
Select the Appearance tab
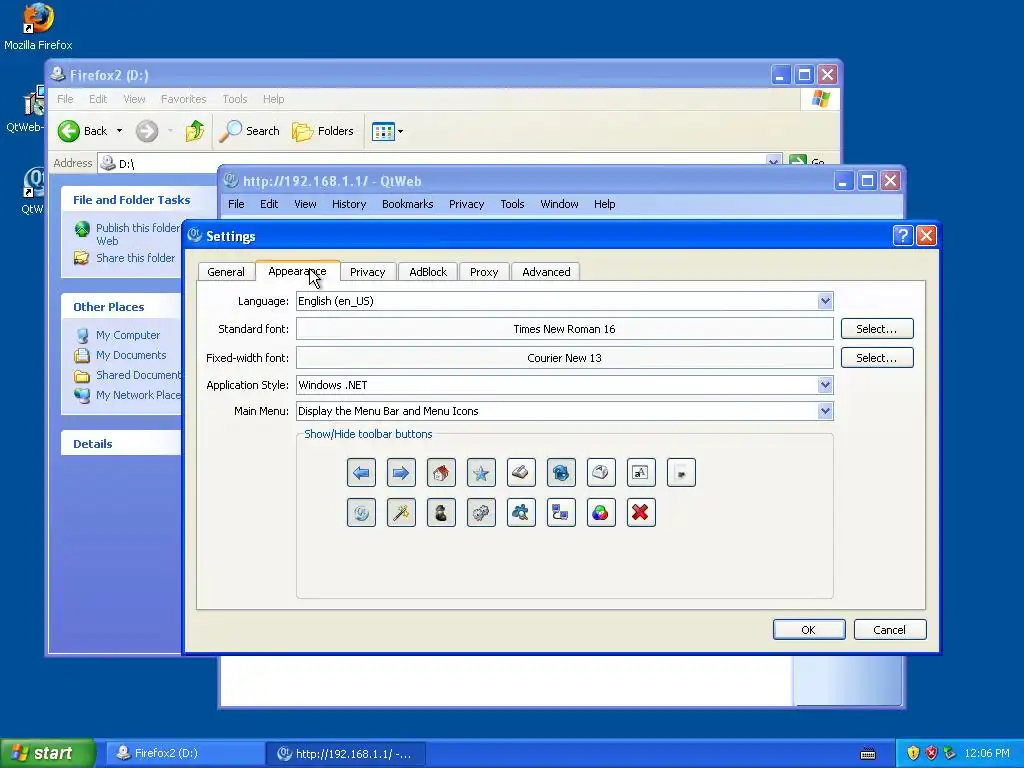click(297, 271)
